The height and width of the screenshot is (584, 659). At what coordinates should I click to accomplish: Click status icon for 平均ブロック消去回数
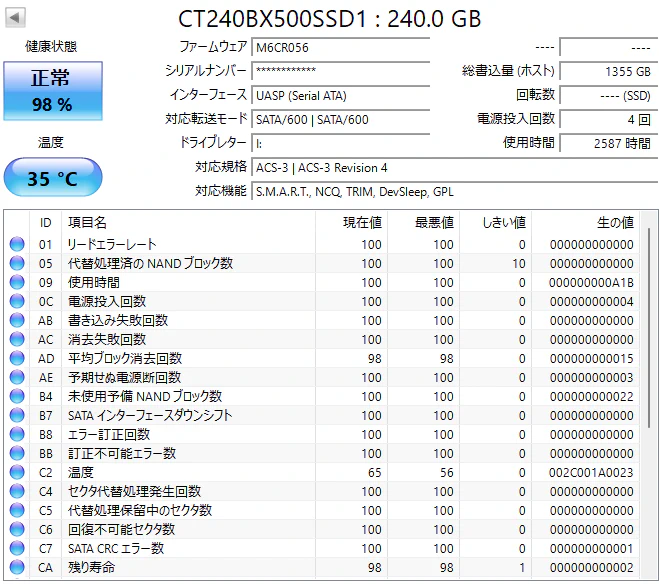[x=17, y=358]
